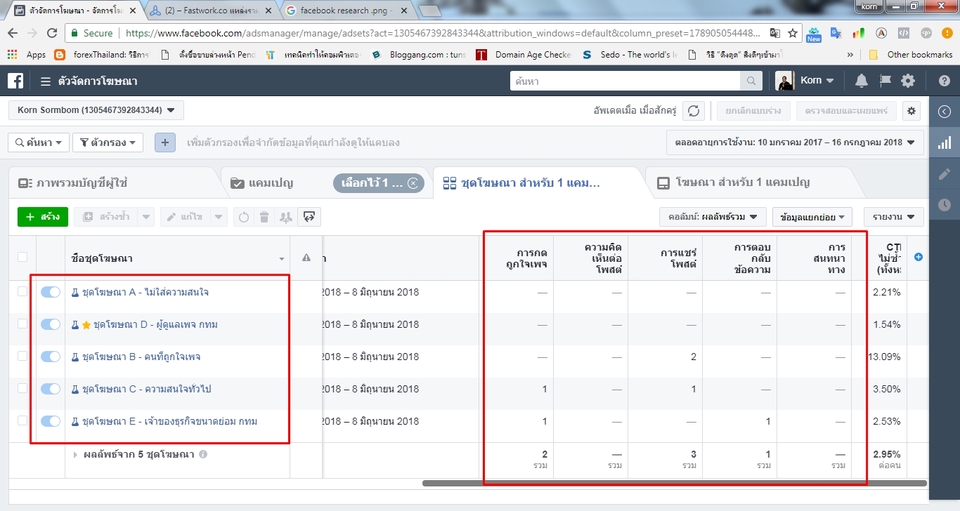The height and width of the screenshot is (511, 960).
Task: Check the select-all checkbox in table header
Action: 22,257
